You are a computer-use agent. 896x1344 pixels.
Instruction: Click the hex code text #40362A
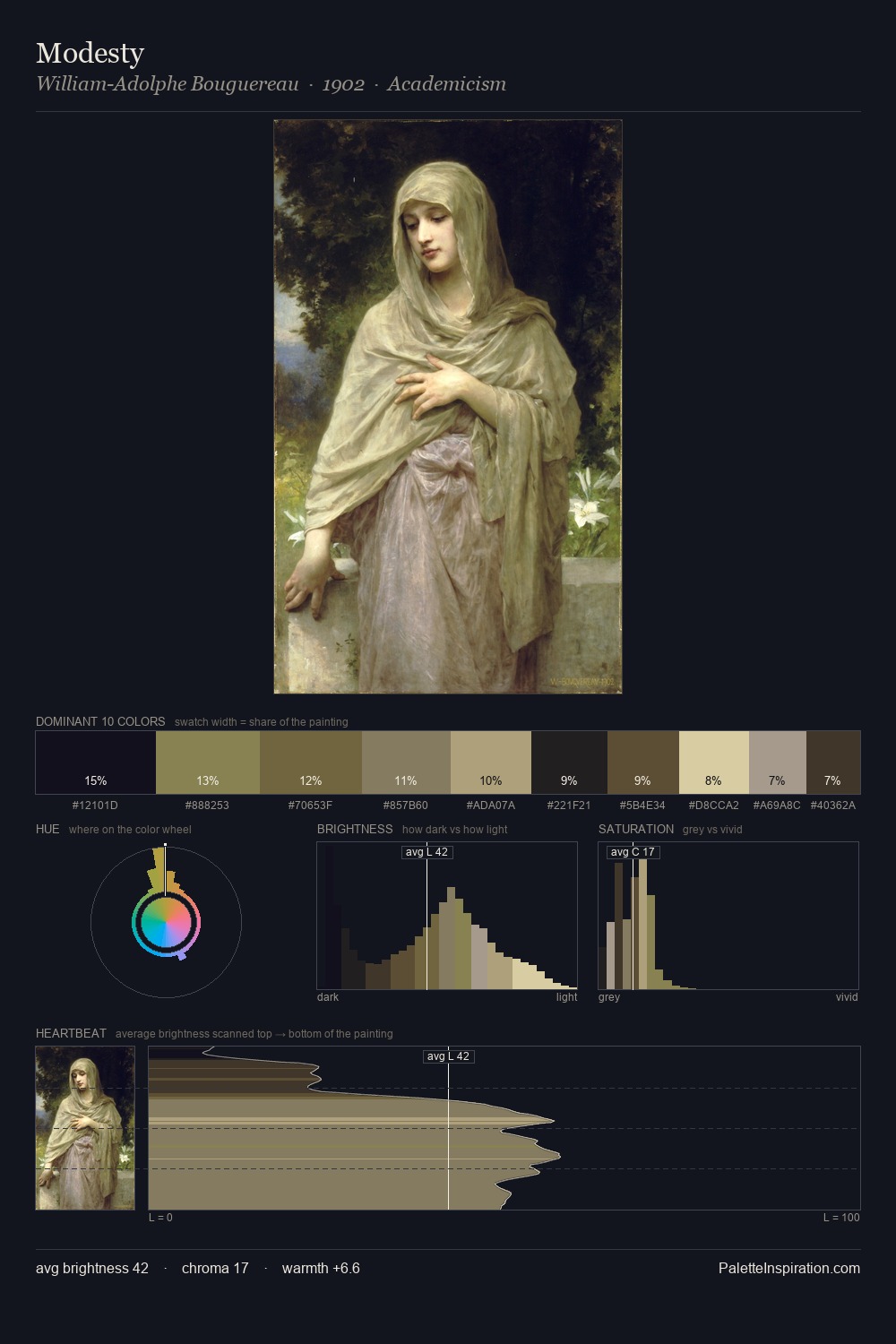pyautogui.click(x=833, y=806)
